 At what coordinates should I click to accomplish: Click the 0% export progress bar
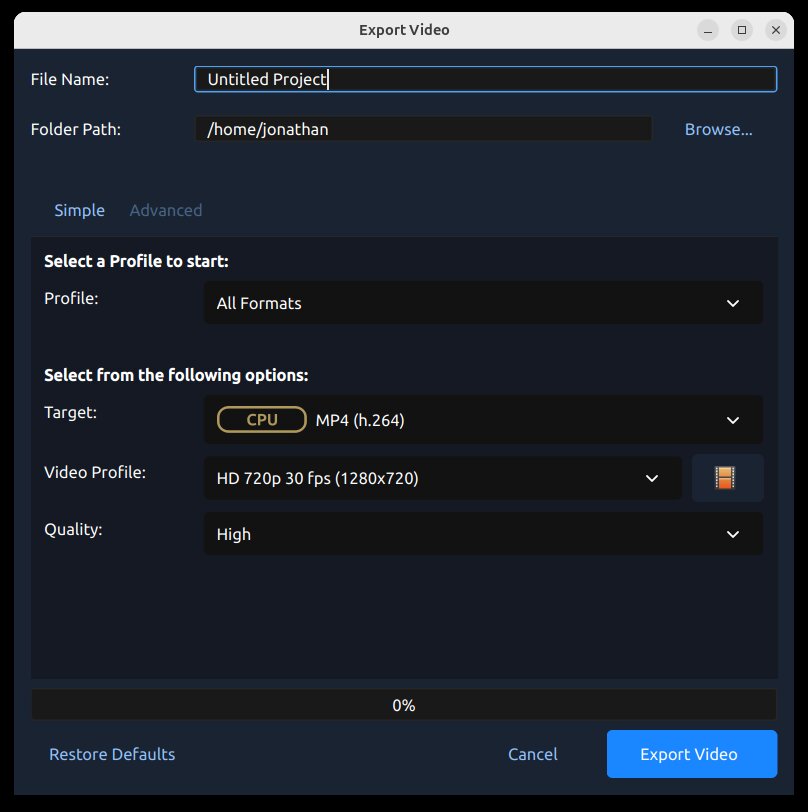(403, 705)
